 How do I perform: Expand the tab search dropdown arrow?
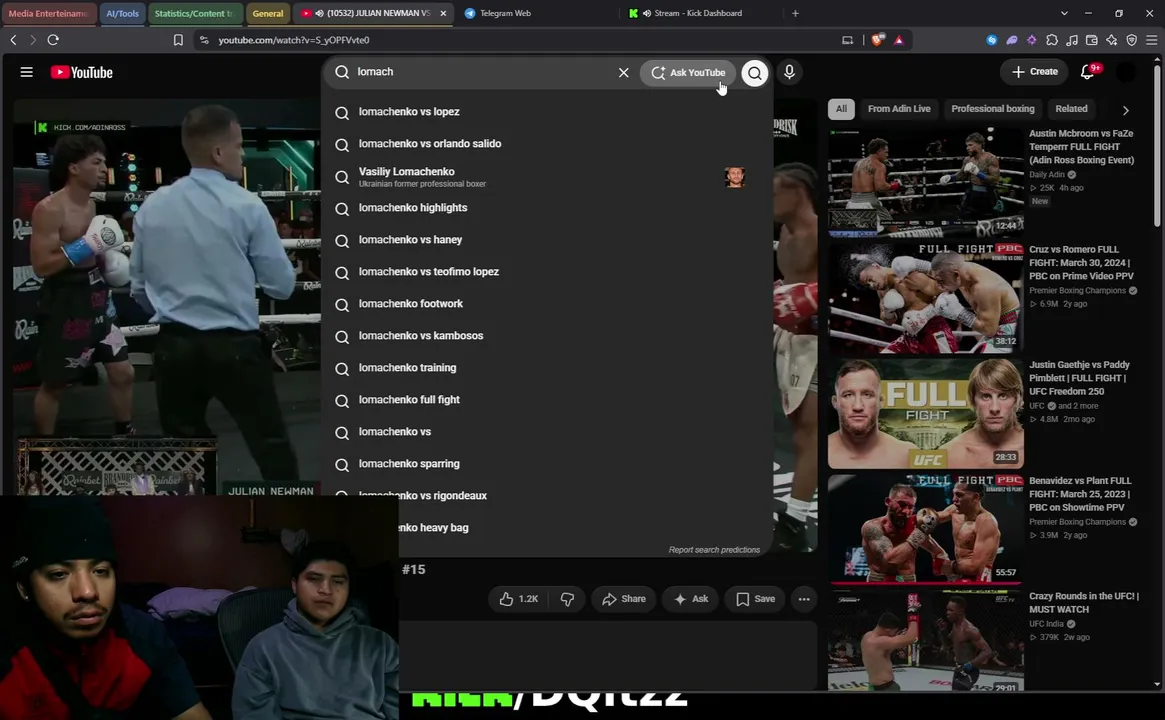1064,13
